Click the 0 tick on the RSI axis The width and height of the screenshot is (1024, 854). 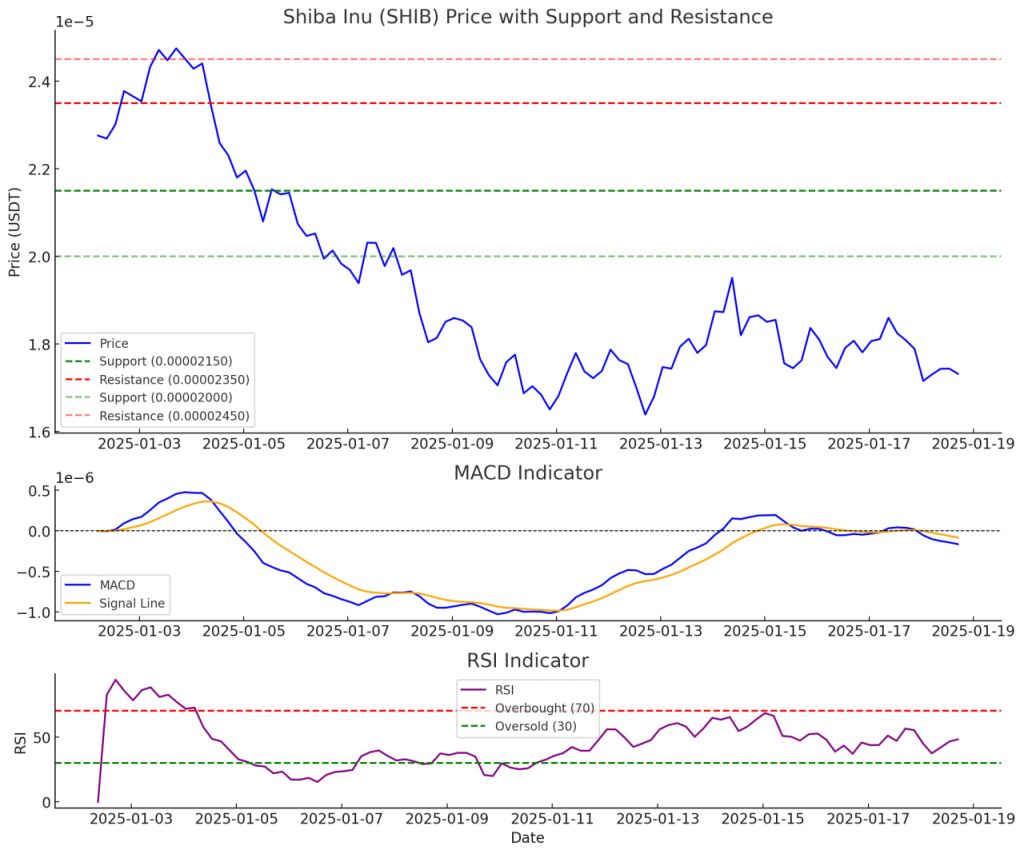[46, 802]
